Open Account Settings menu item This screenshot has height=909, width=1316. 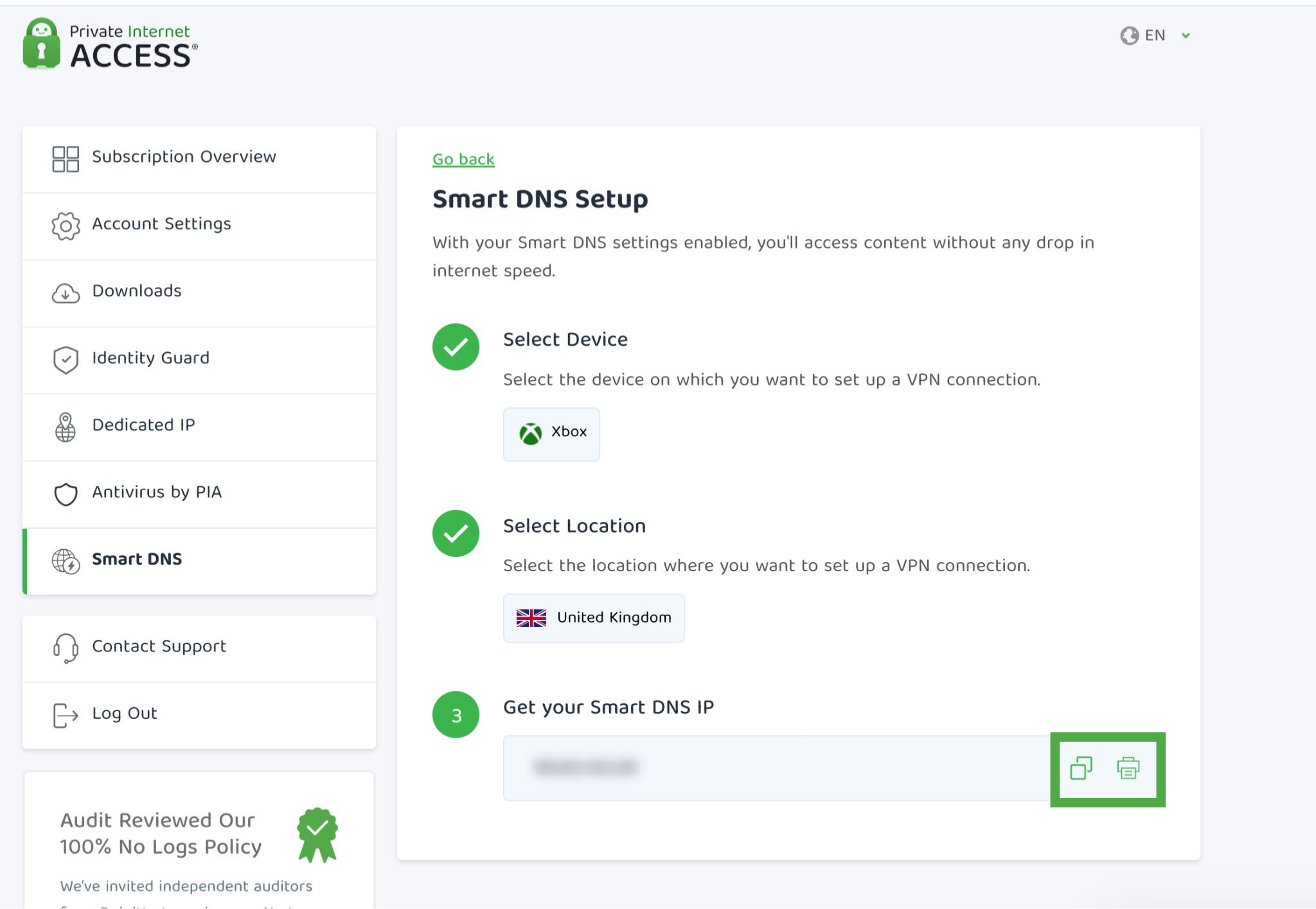[x=199, y=226]
